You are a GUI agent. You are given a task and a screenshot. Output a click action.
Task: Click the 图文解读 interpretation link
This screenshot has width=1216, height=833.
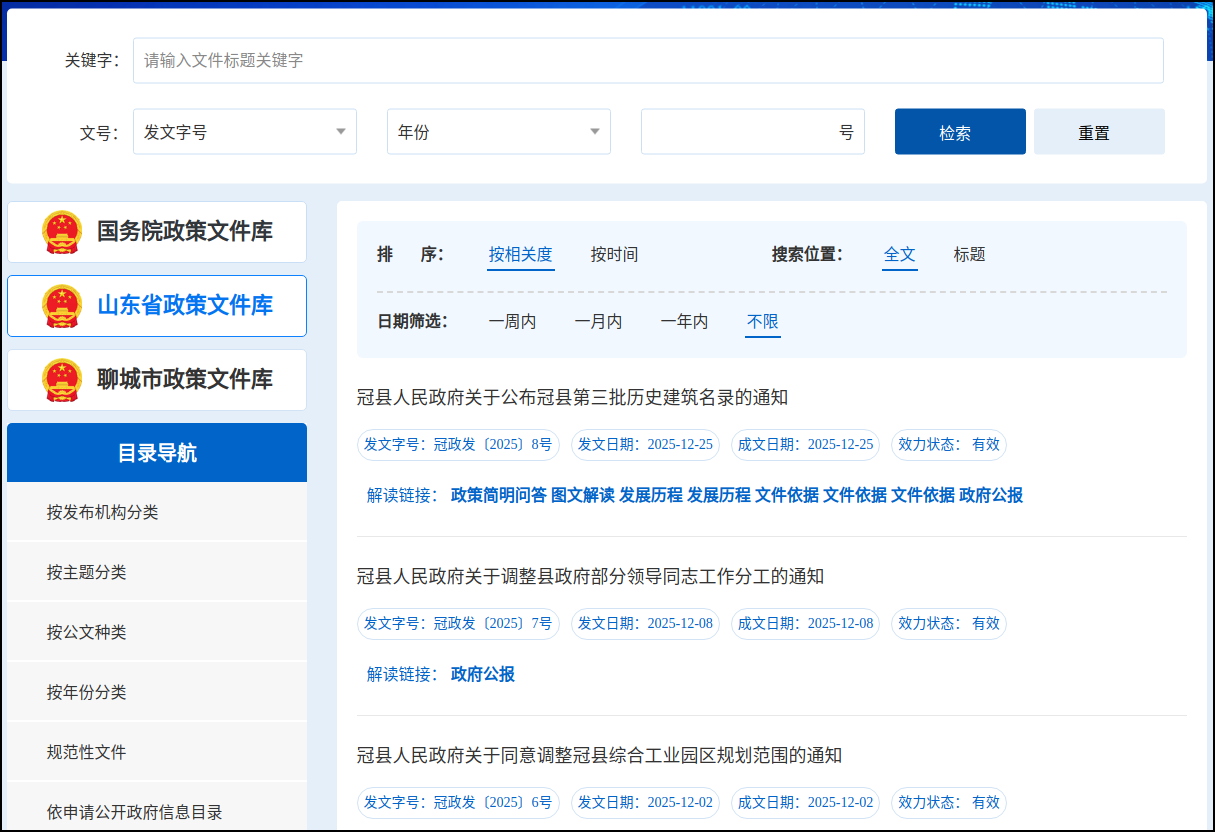click(x=583, y=496)
